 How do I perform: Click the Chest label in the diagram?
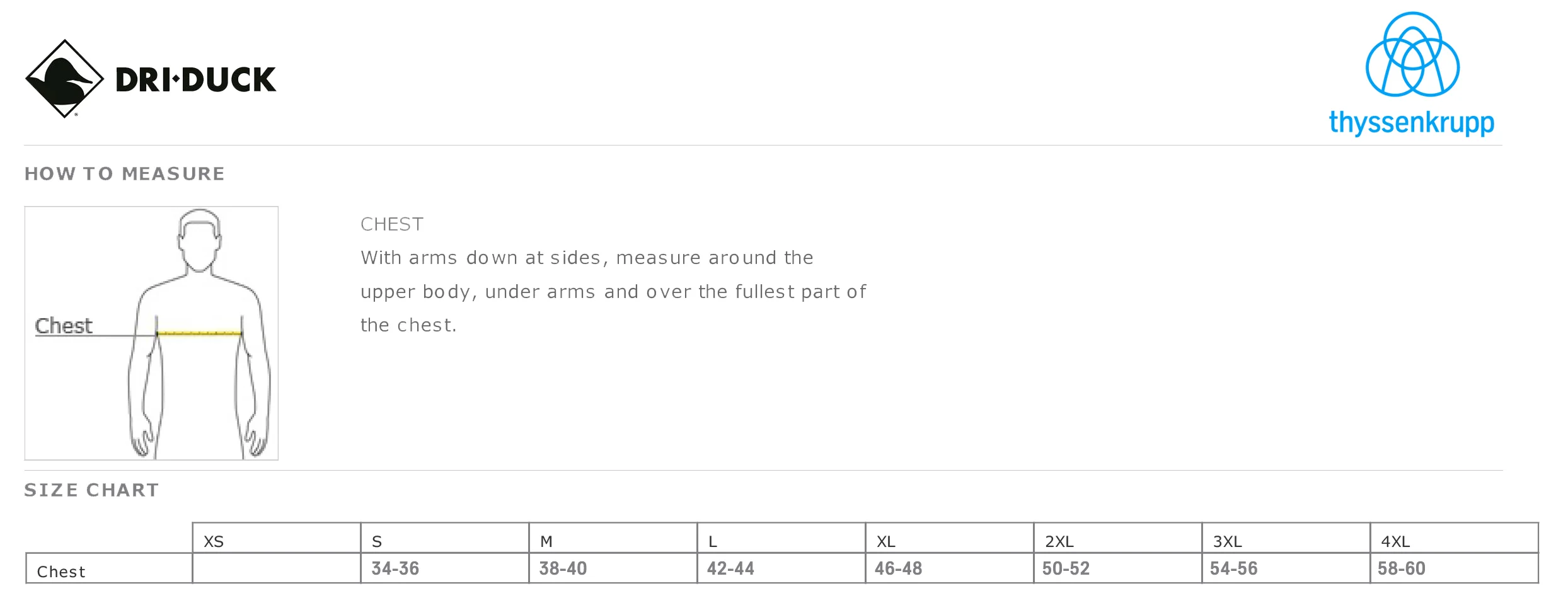click(x=64, y=326)
